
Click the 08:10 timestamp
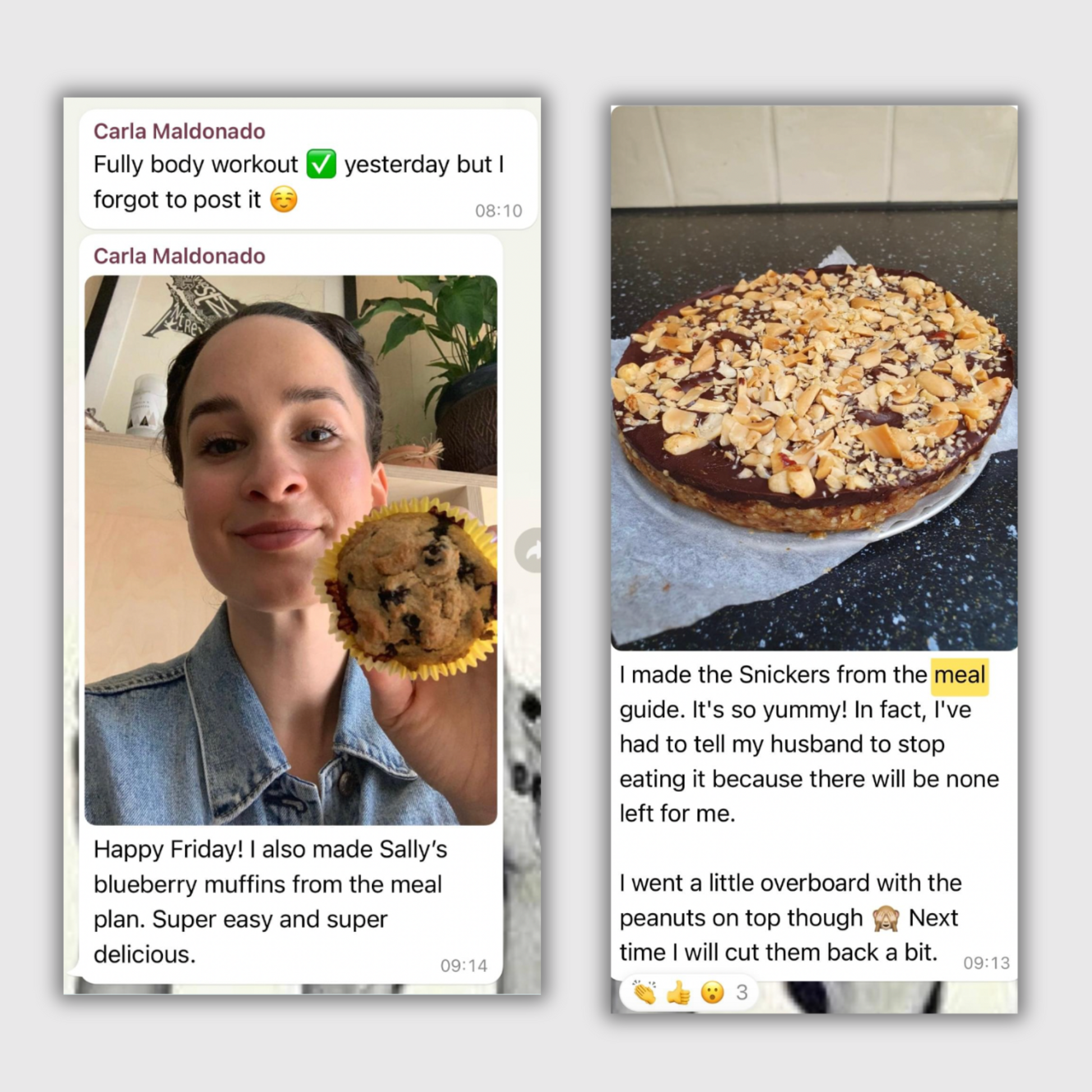[498, 211]
